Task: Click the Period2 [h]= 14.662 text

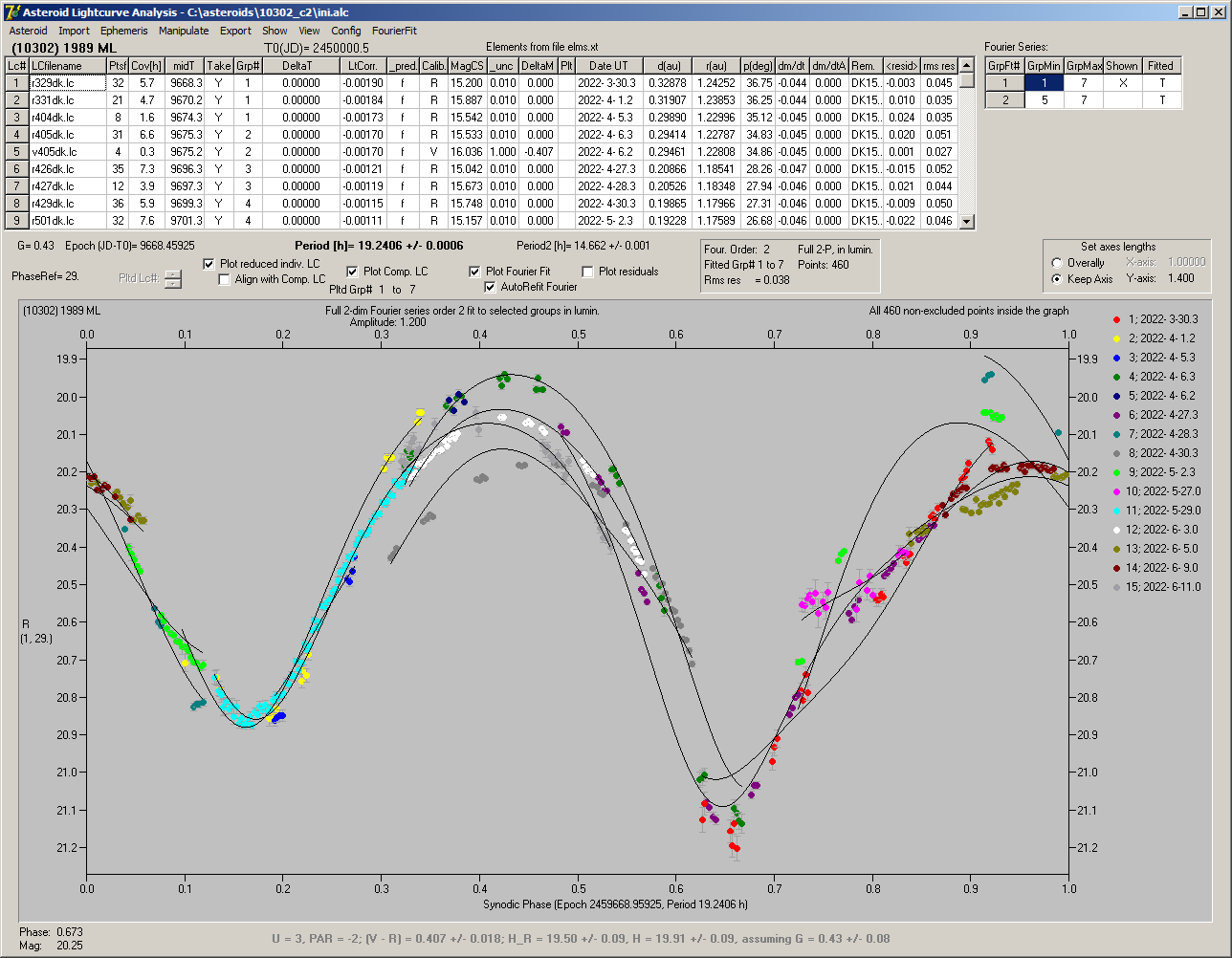Action: [x=582, y=245]
